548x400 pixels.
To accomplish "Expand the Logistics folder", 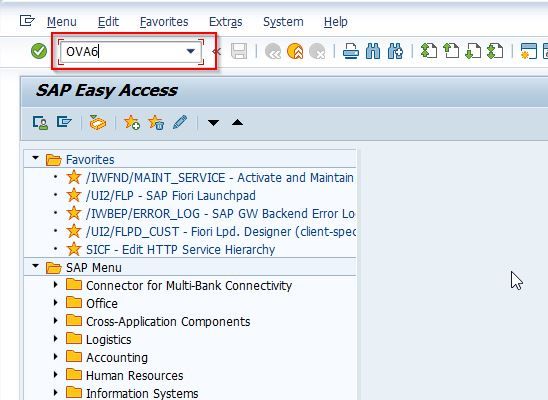I will 56,339.
